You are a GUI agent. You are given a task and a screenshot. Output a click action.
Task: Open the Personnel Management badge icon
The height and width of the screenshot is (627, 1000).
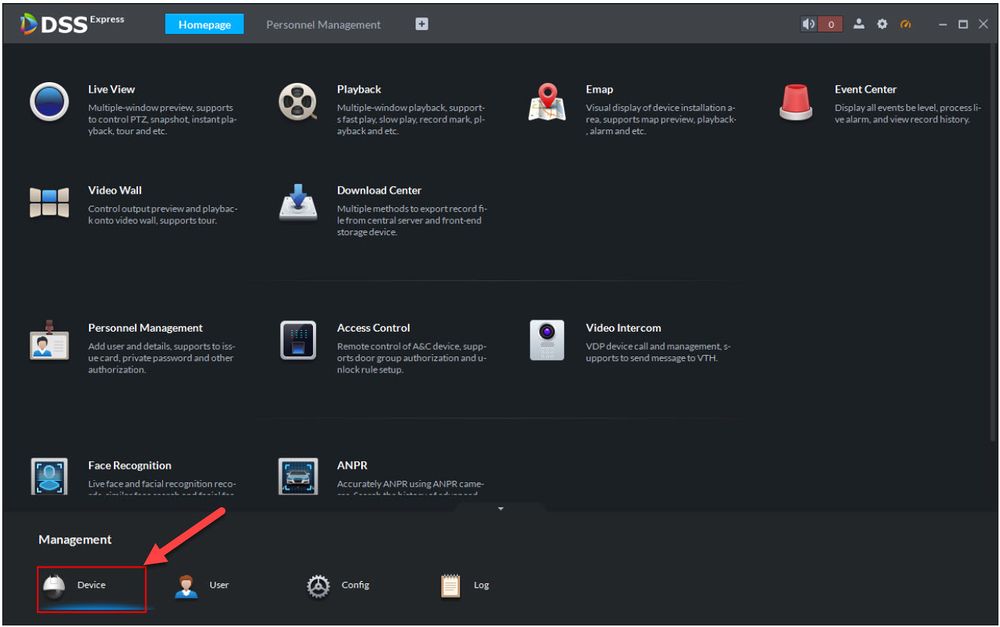(x=49, y=341)
